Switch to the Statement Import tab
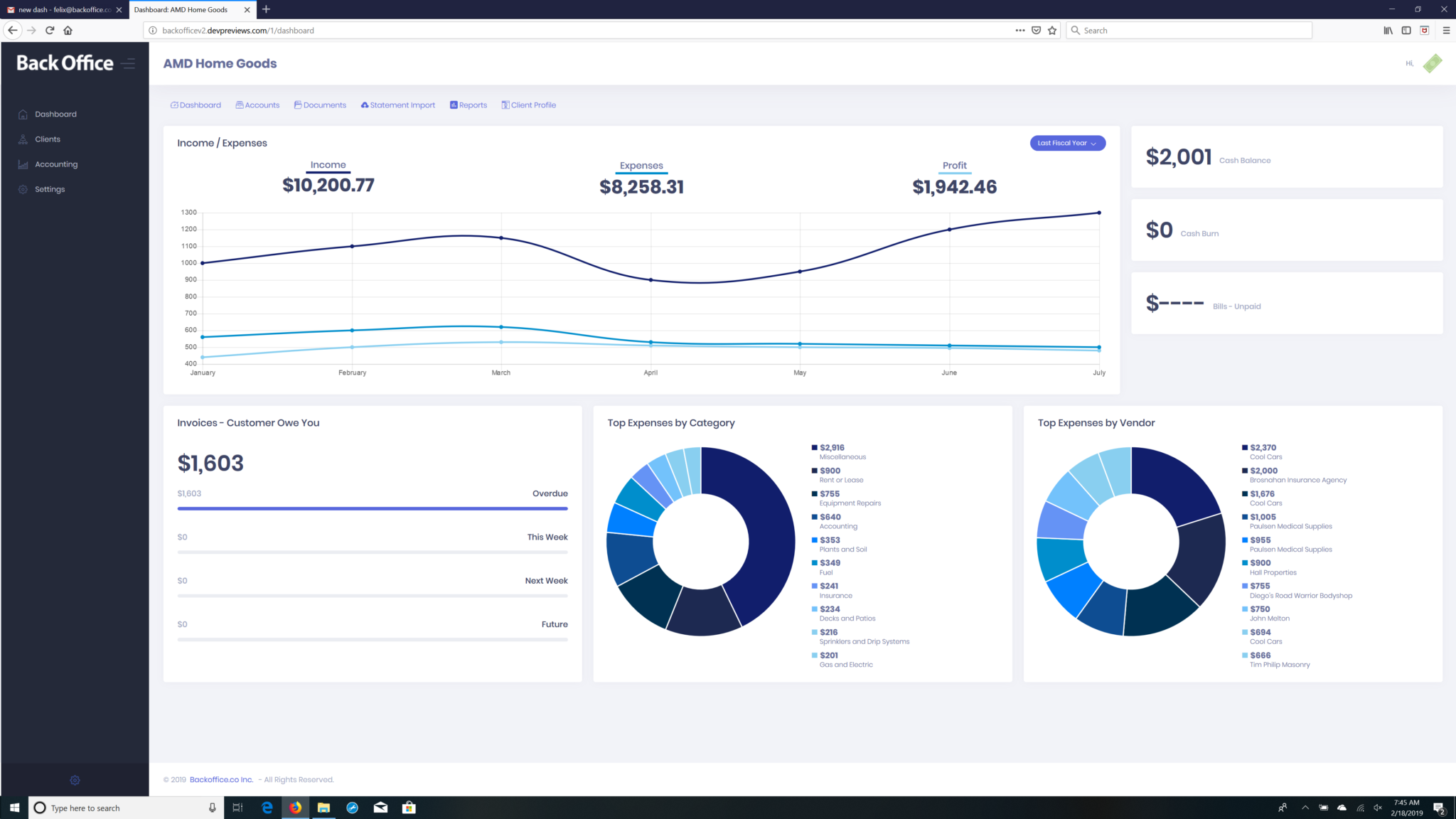Screen dimensions: 1456x819 coord(398,105)
